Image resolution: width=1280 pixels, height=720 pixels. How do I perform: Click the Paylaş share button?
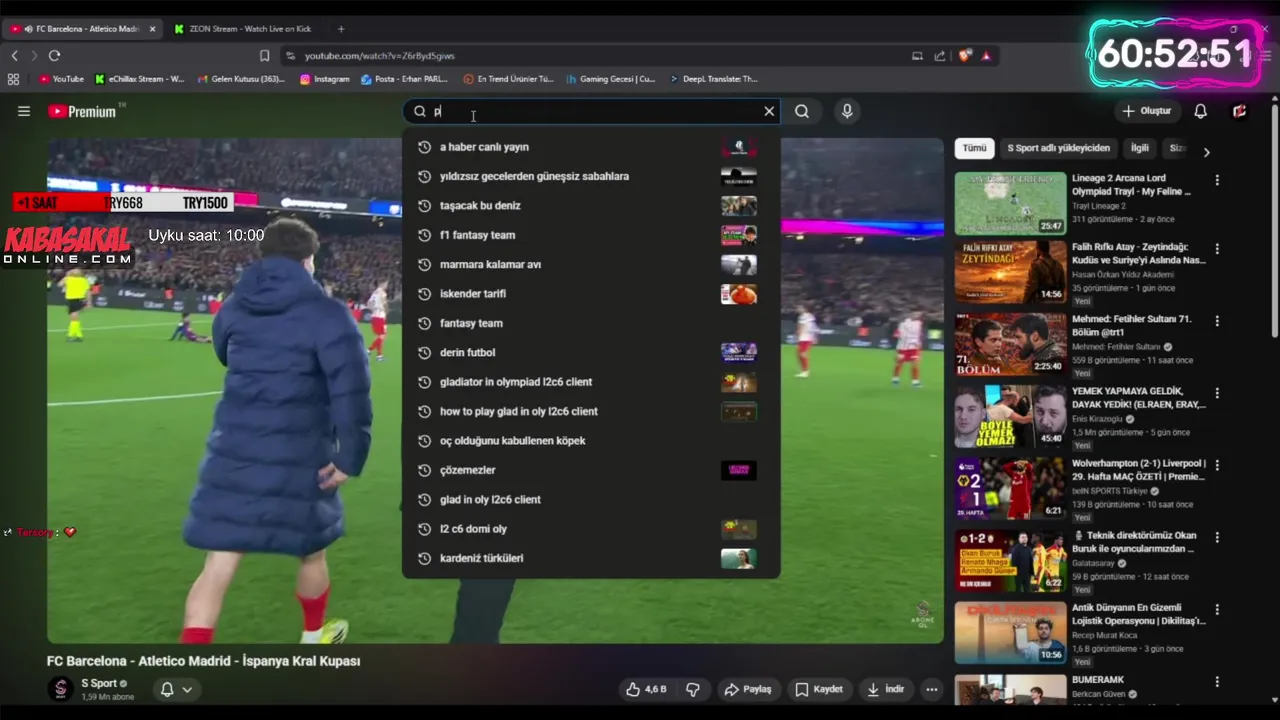(x=748, y=689)
